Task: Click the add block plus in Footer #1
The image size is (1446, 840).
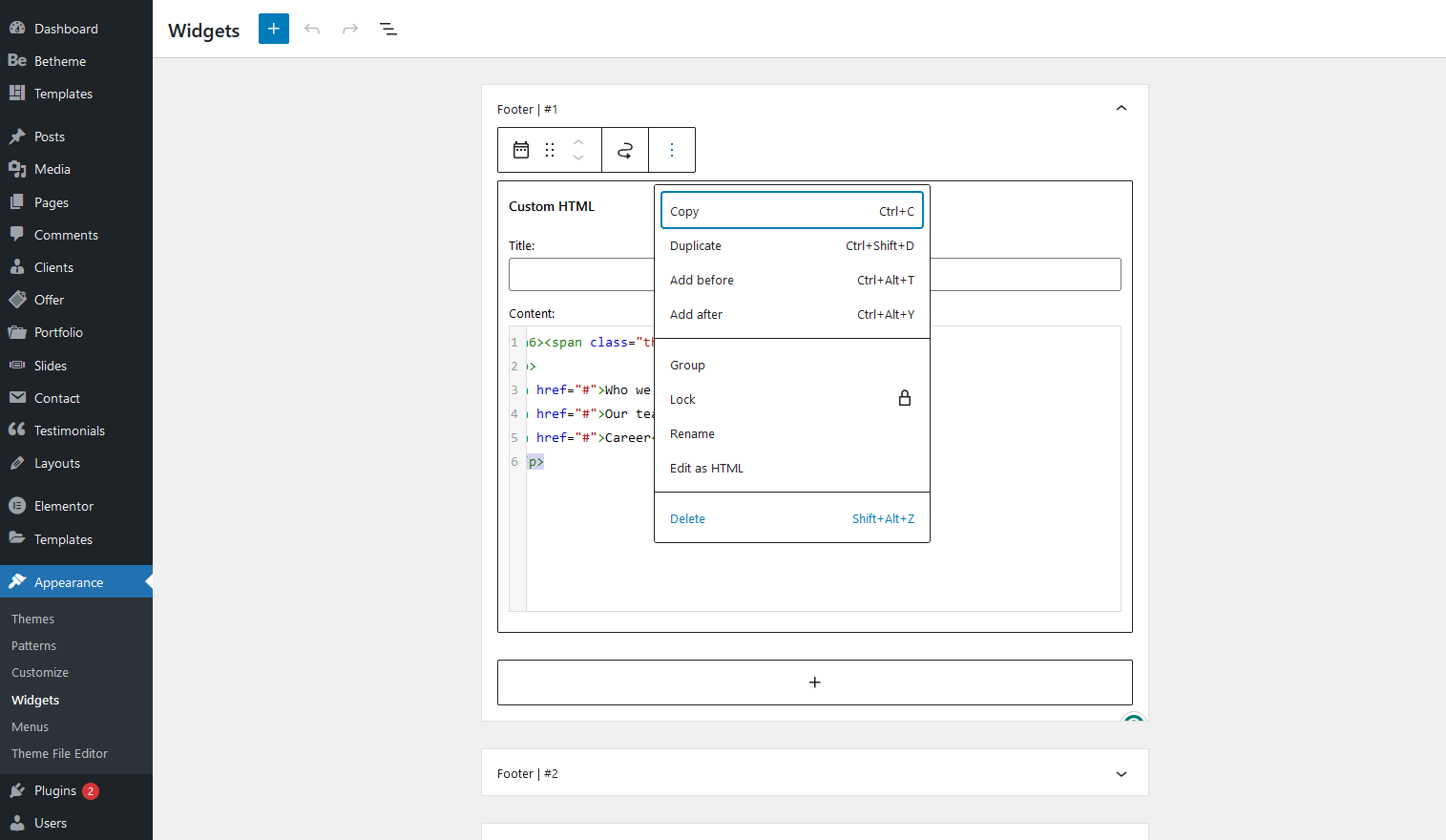Action: (x=814, y=682)
